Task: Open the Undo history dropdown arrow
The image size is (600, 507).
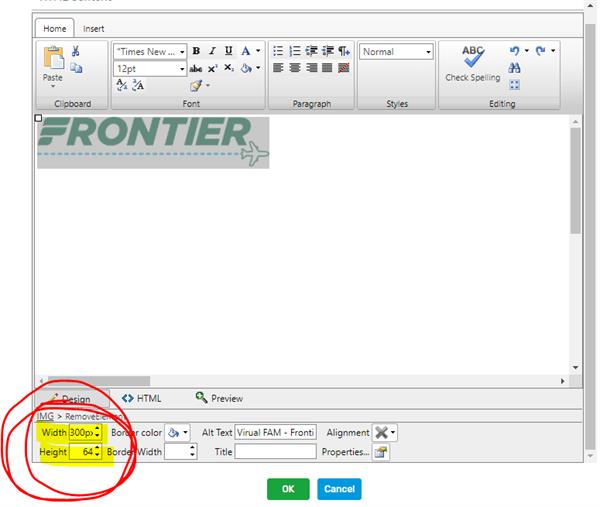Action: pos(527,51)
